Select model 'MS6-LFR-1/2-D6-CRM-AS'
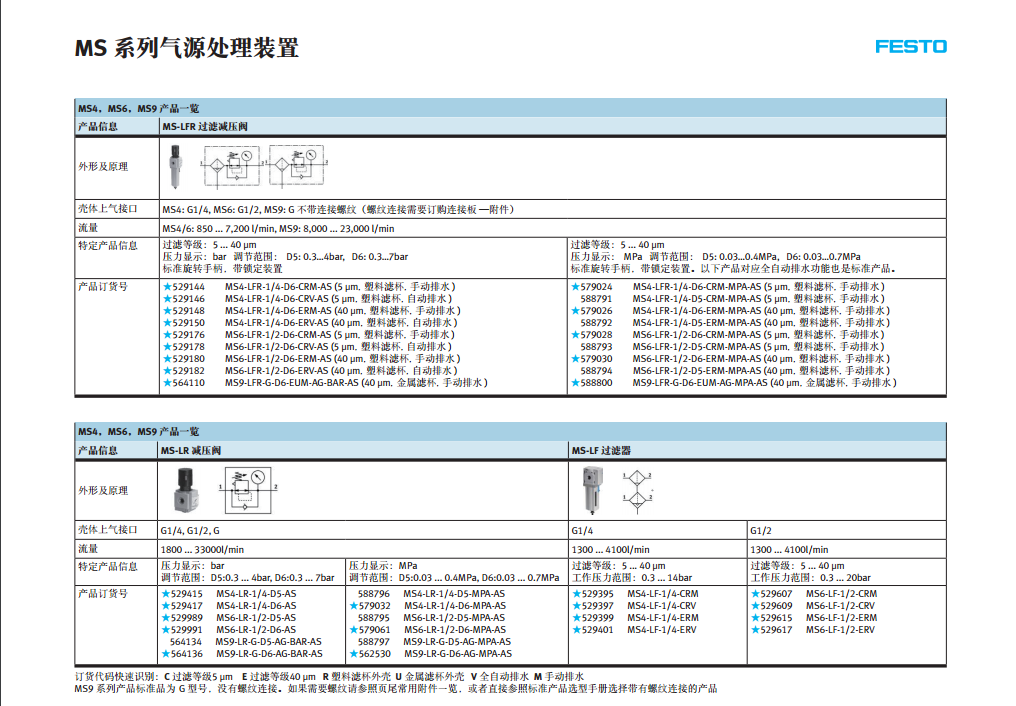The image size is (1016, 706). (x=279, y=335)
